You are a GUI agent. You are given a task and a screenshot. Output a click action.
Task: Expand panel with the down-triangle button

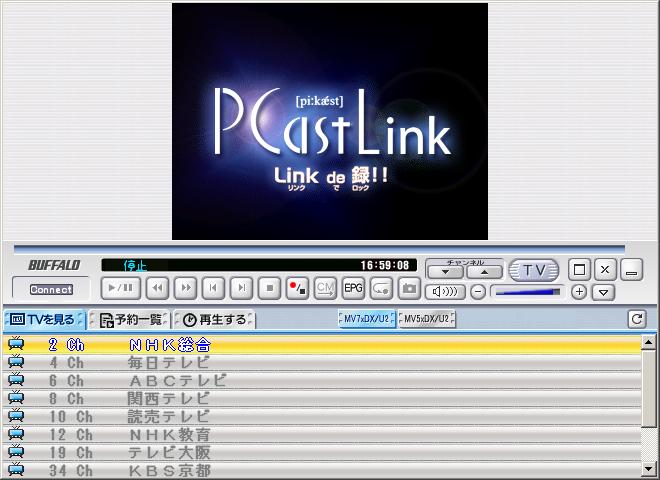(604, 292)
